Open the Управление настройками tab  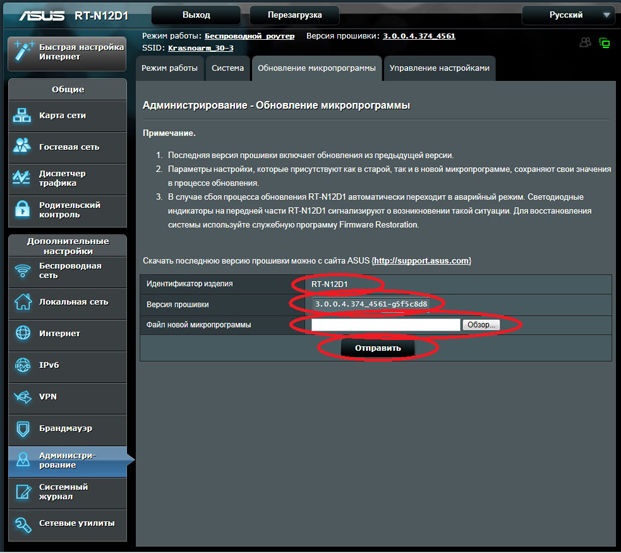(439, 68)
